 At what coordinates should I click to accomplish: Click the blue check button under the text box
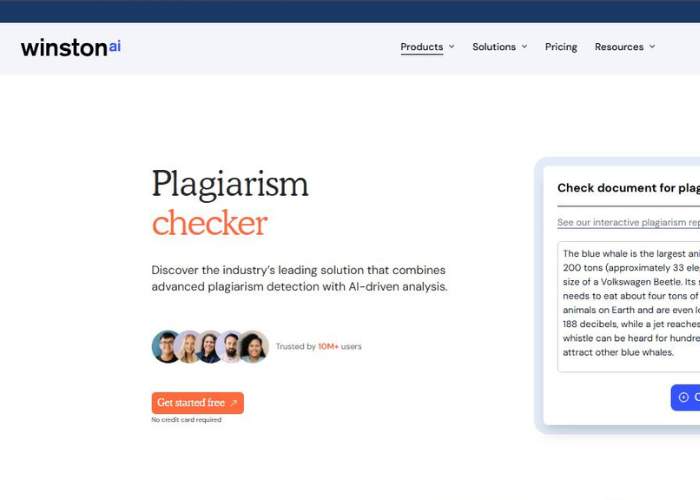(x=686, y=397)
